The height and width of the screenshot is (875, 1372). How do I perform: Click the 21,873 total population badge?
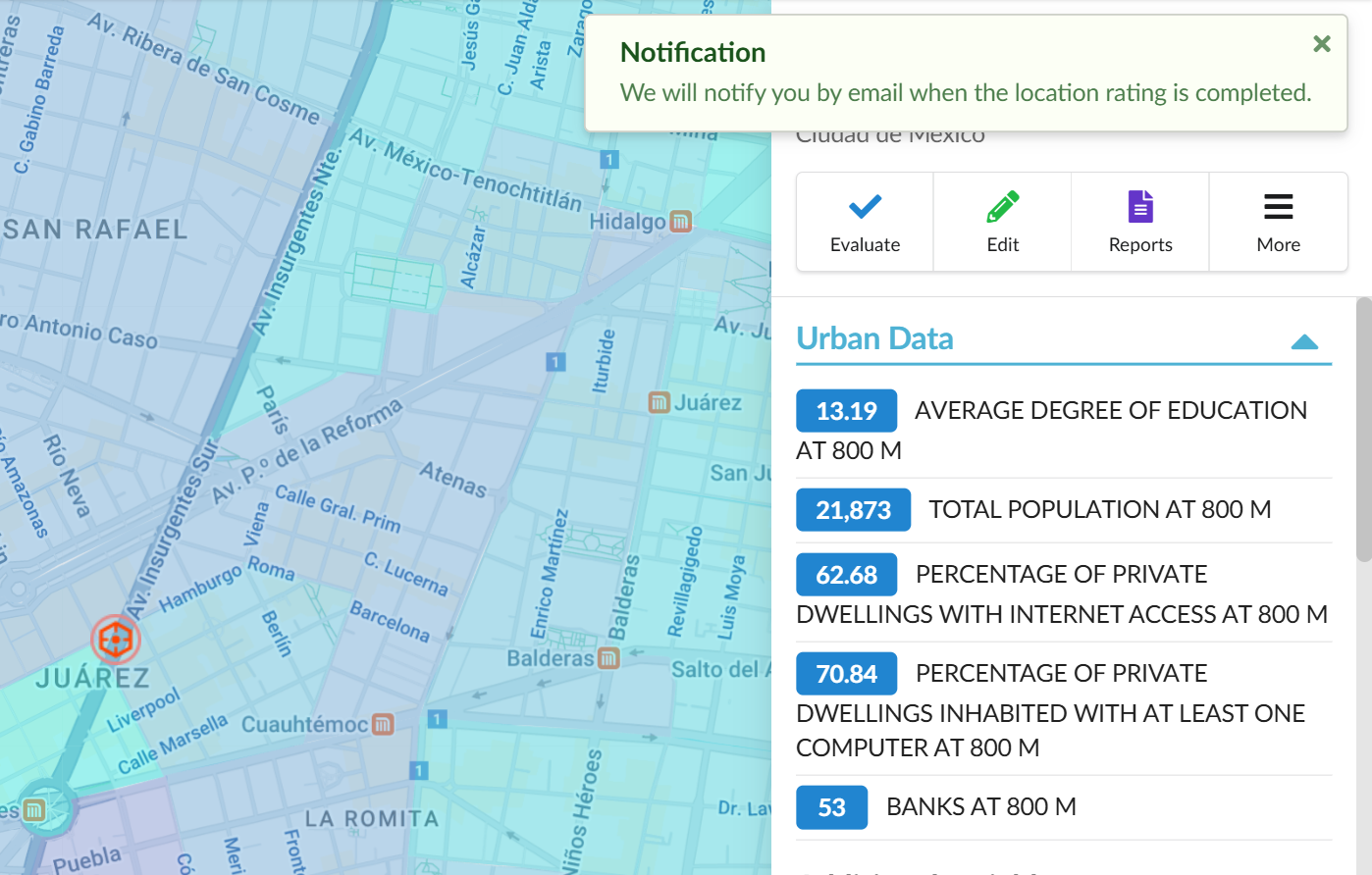[853, 510]
